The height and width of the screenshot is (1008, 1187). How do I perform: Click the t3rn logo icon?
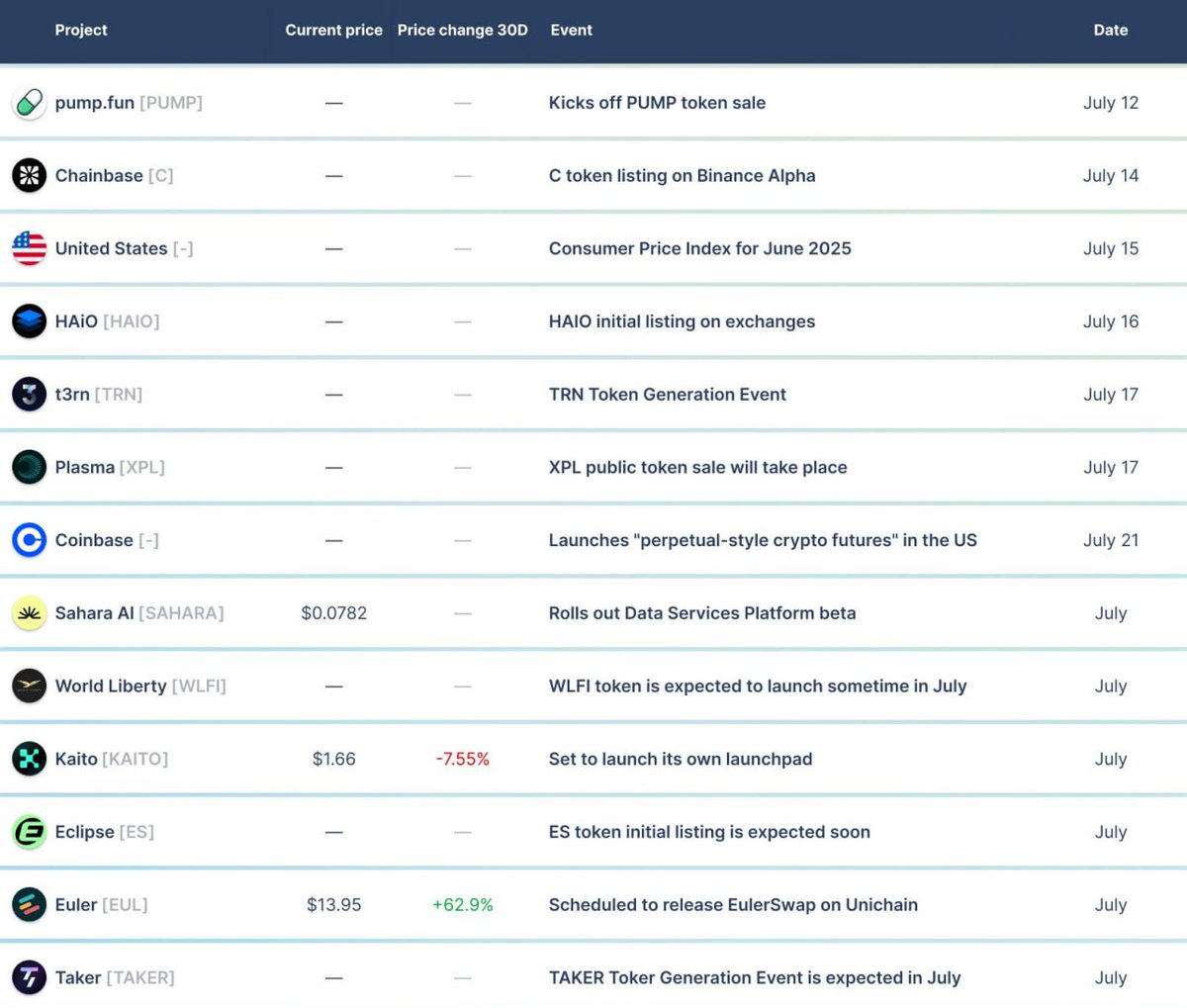click(x=30, y=395)
